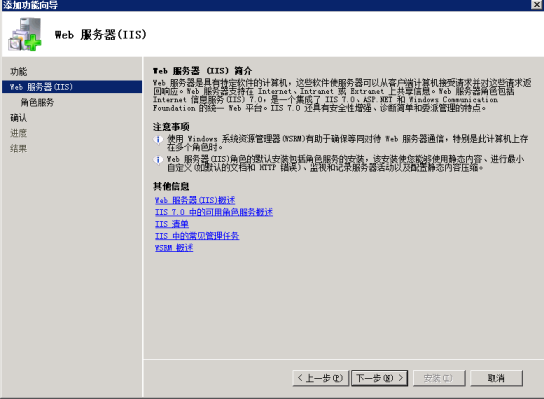544x399 pixels.
Task: Select the greyed 结果 step
Action: coord(18,148)
